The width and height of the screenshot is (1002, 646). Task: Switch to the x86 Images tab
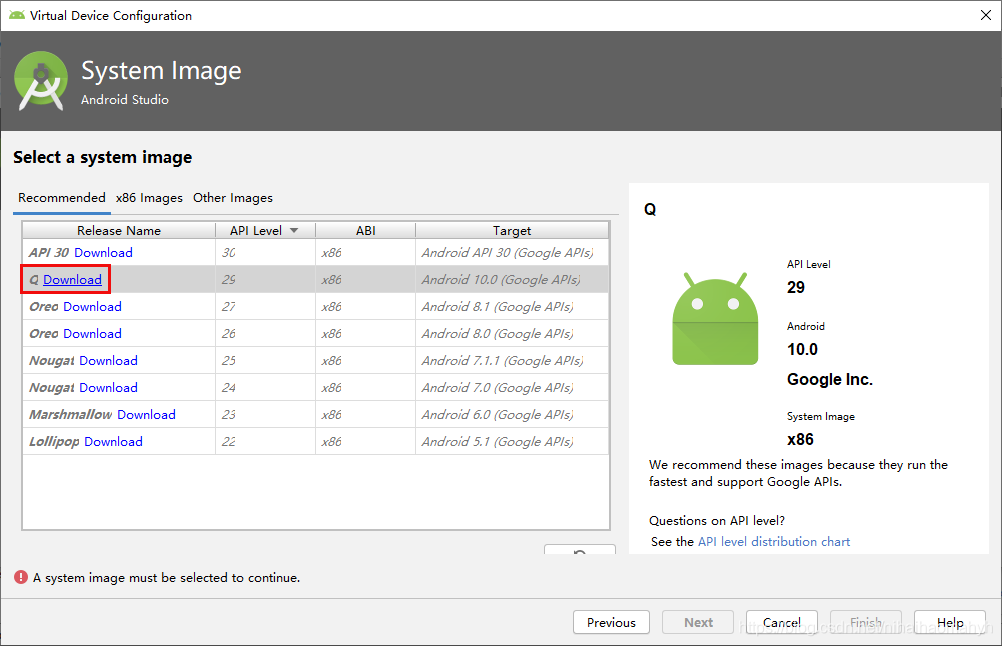pyautogui.click(x=149, y=198)
